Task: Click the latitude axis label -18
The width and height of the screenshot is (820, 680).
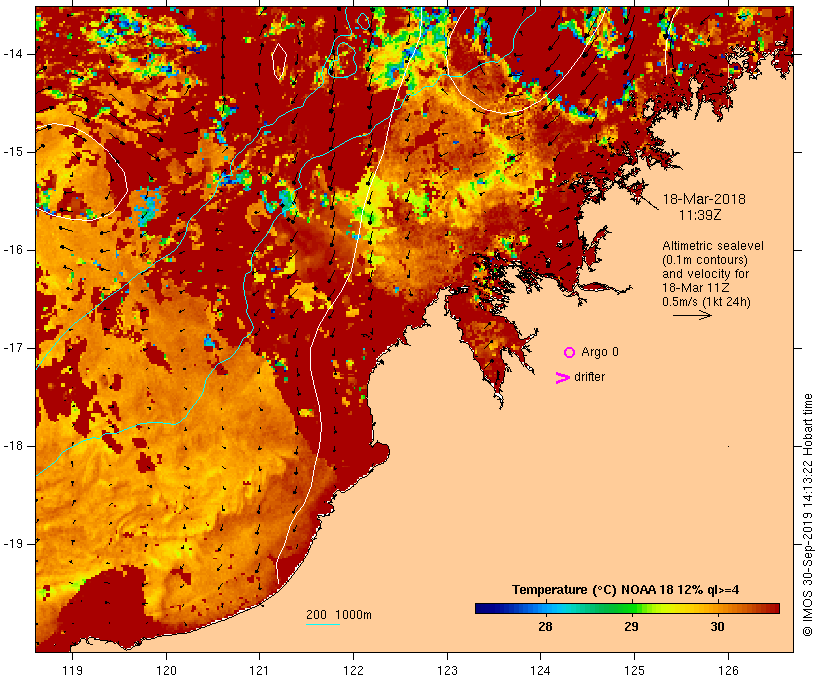Action: click(13, 446)
